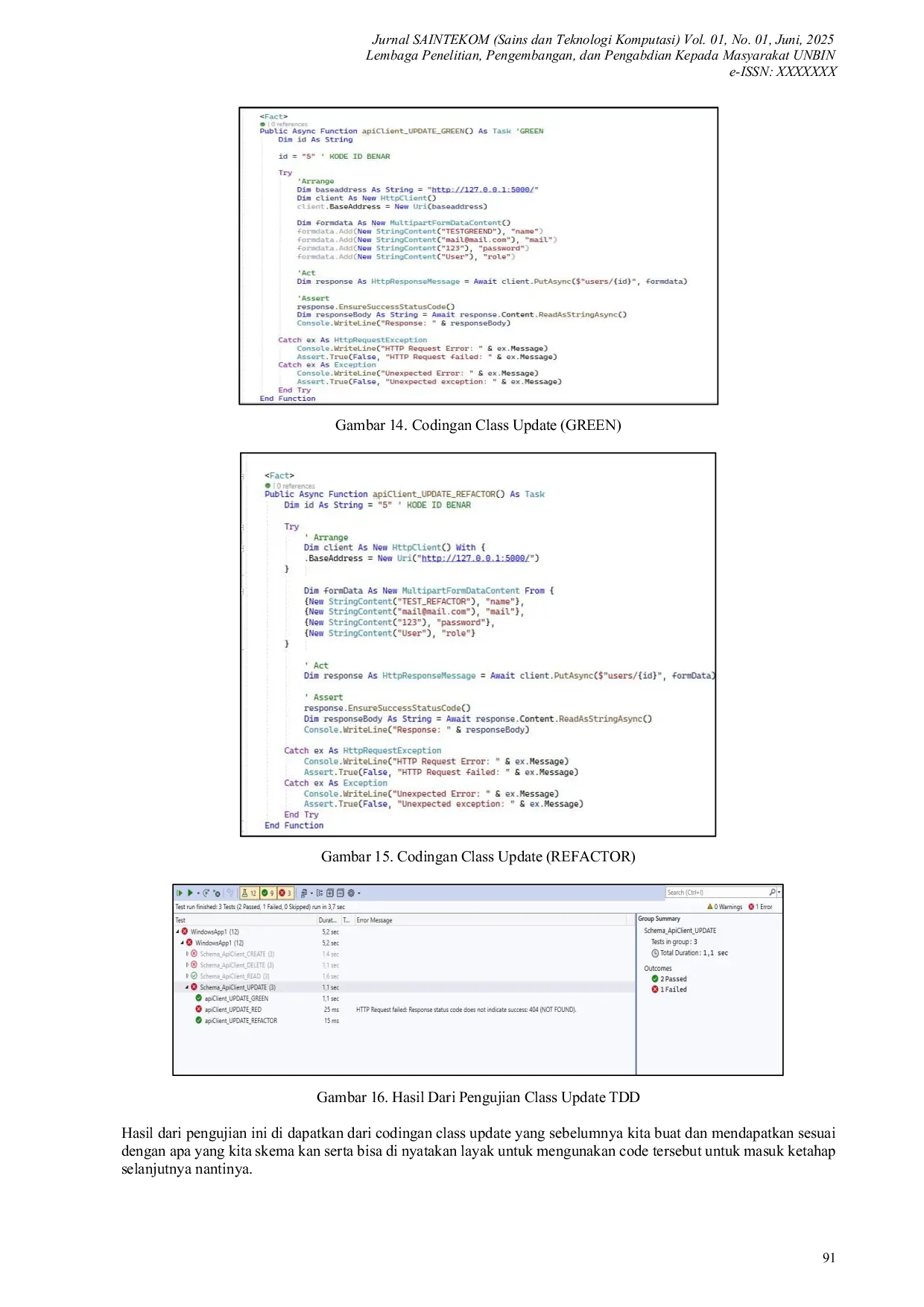Open the Test Explorer settings gear icon

click(351, 893)
